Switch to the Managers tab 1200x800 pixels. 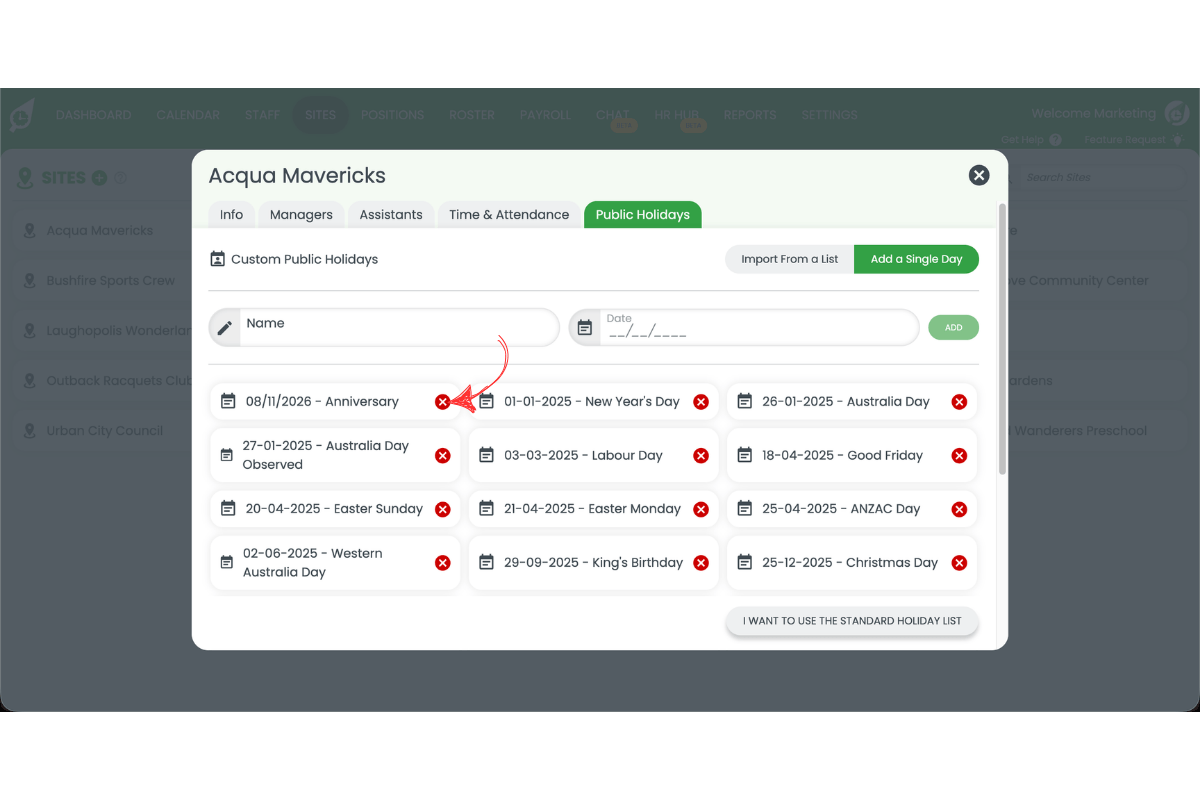(x=301, y=215)
